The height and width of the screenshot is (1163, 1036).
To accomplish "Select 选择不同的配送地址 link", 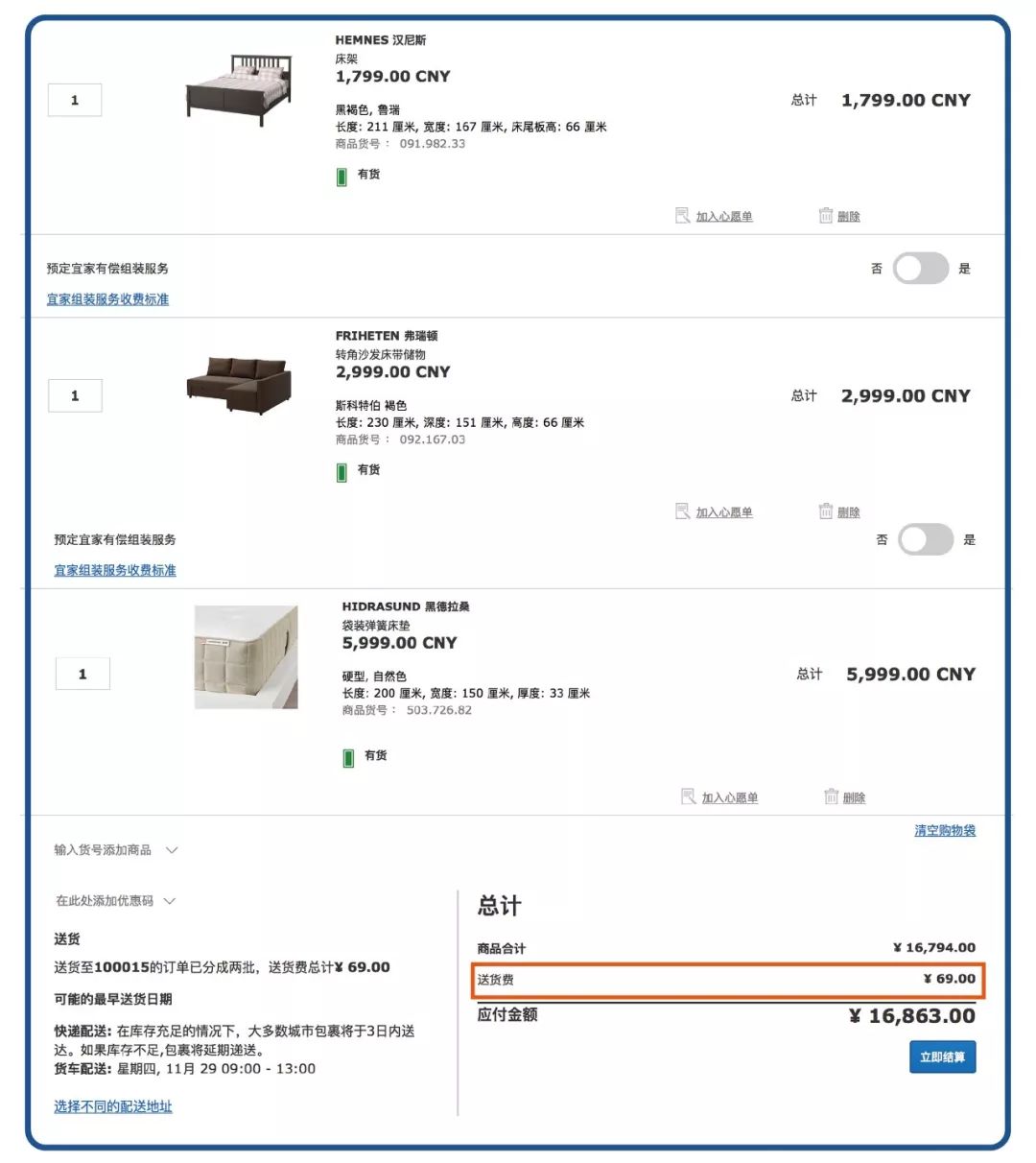I will [112, 1106].
